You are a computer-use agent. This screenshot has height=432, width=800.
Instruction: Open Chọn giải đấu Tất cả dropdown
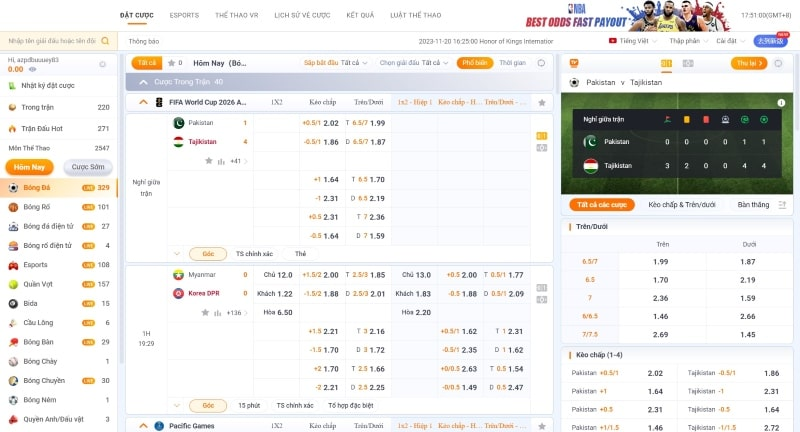[414, 63]
